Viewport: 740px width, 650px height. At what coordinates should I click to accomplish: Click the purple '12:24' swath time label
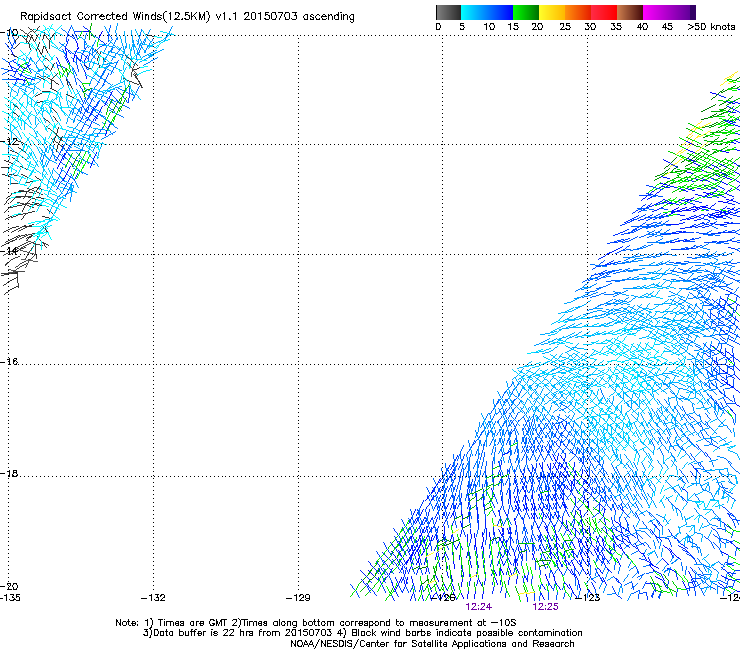tap(479, 607)
